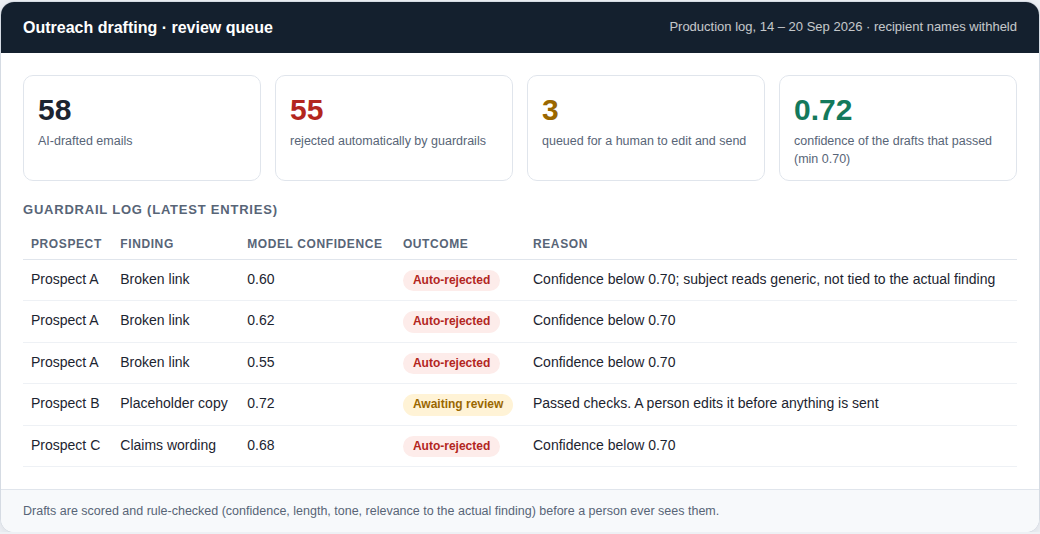This screenshot has width=1040, height=534.
Task: Click the PROSPECT column header
Action: 66,243
